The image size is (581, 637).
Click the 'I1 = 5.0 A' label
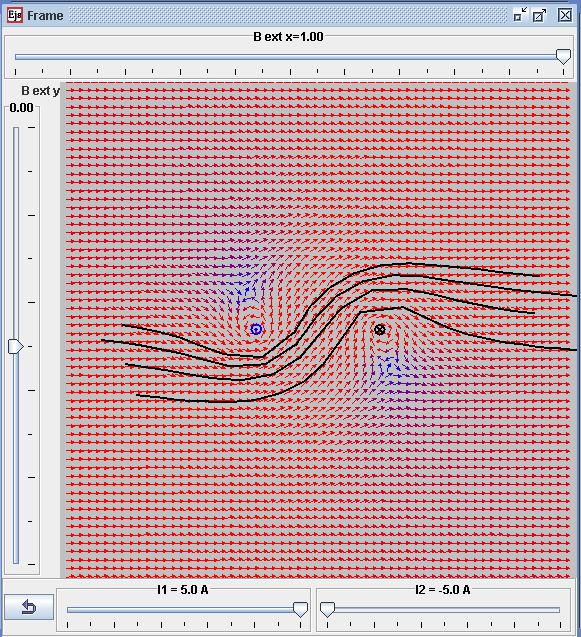(x=183, y=589)
